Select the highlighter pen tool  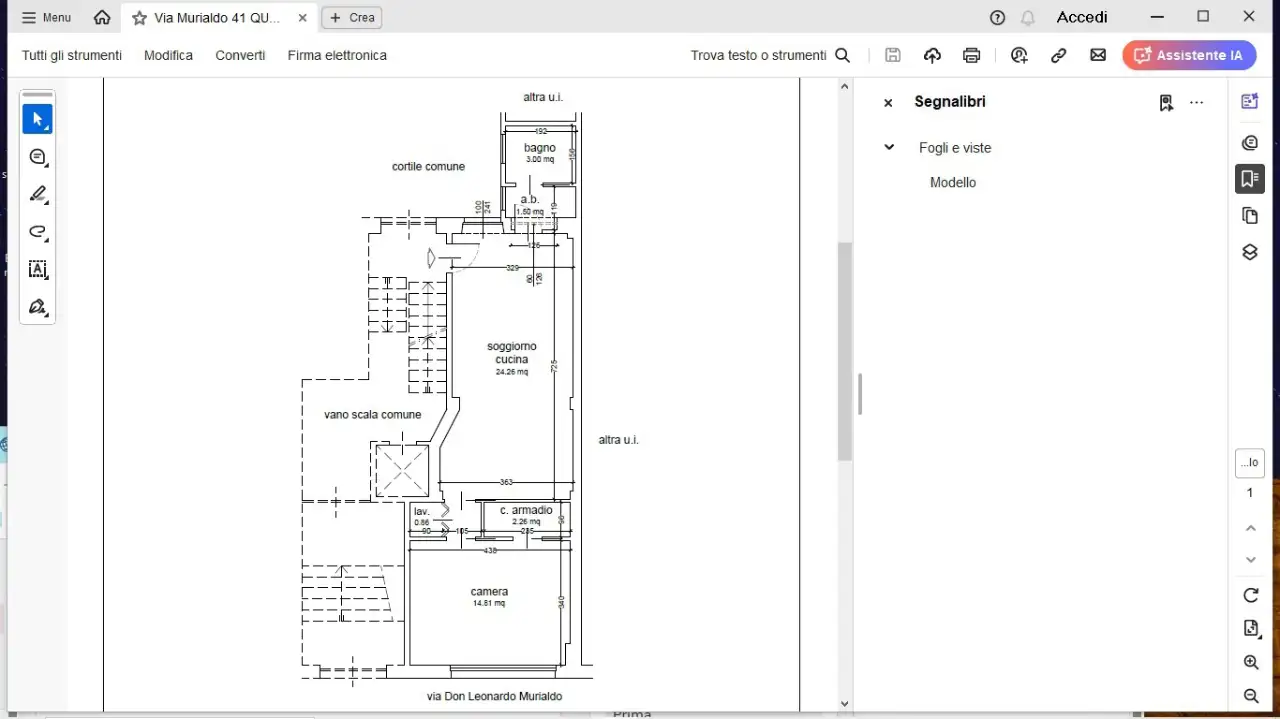(x=38, y=194)
